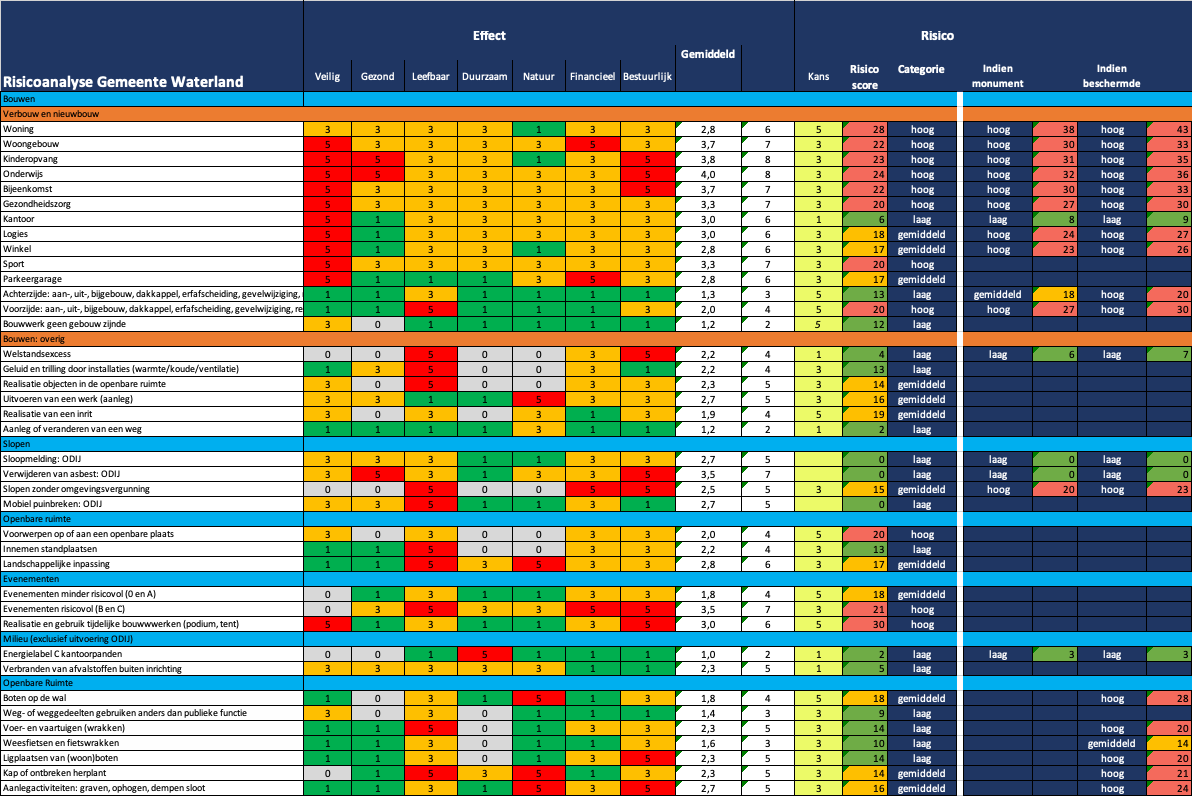
Task: Select the cell showing score 43
Action: tap(1169, 129)
